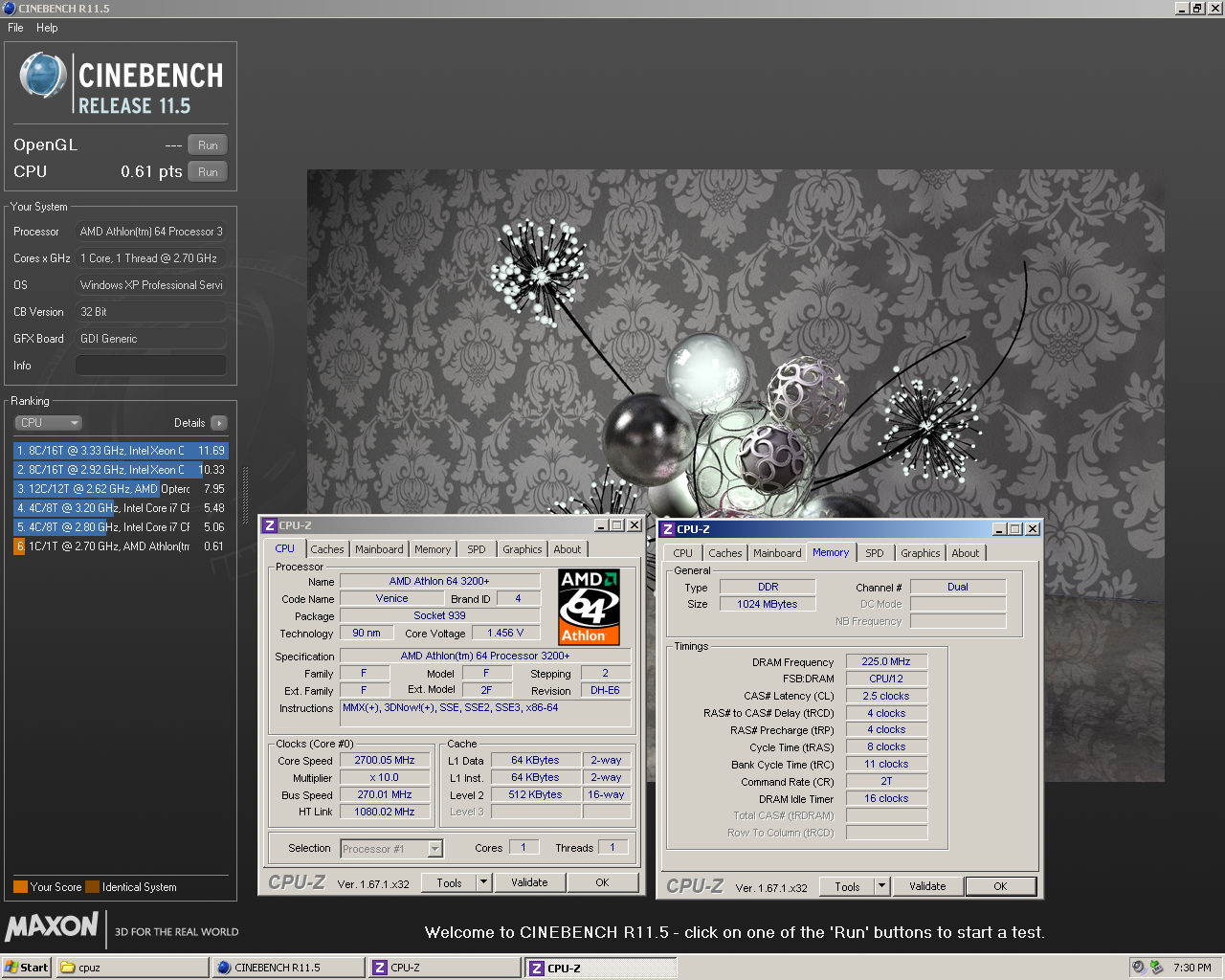Click the orange Your Score legend swatch
This screenshot has width=1225, height=980.
click(20, 886)
